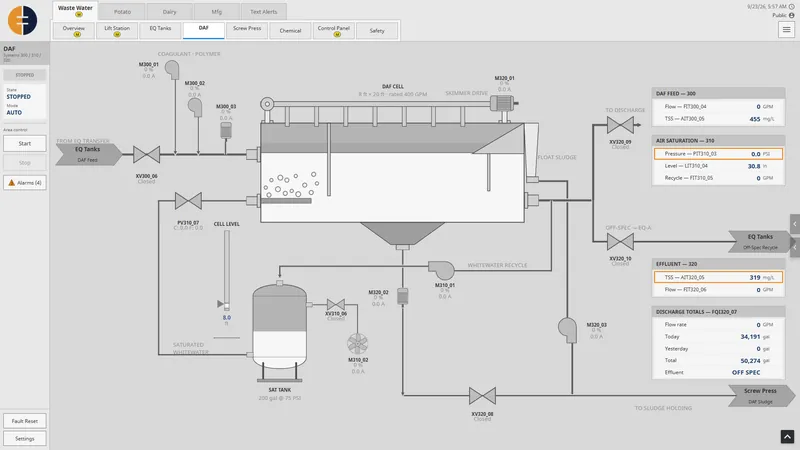Image resolution: width=800 pixels, height=450 pixels.
Task: Follow the EQ Tanks DAF Feed link arrow
Action: (88, 154)
